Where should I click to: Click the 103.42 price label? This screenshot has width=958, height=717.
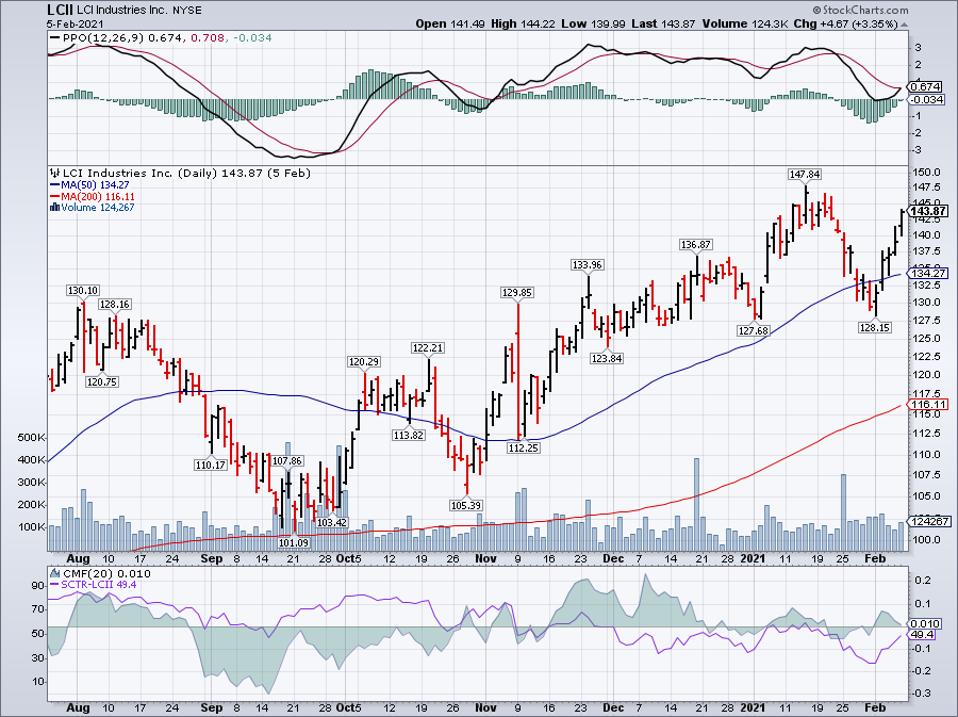coord(332,523)
